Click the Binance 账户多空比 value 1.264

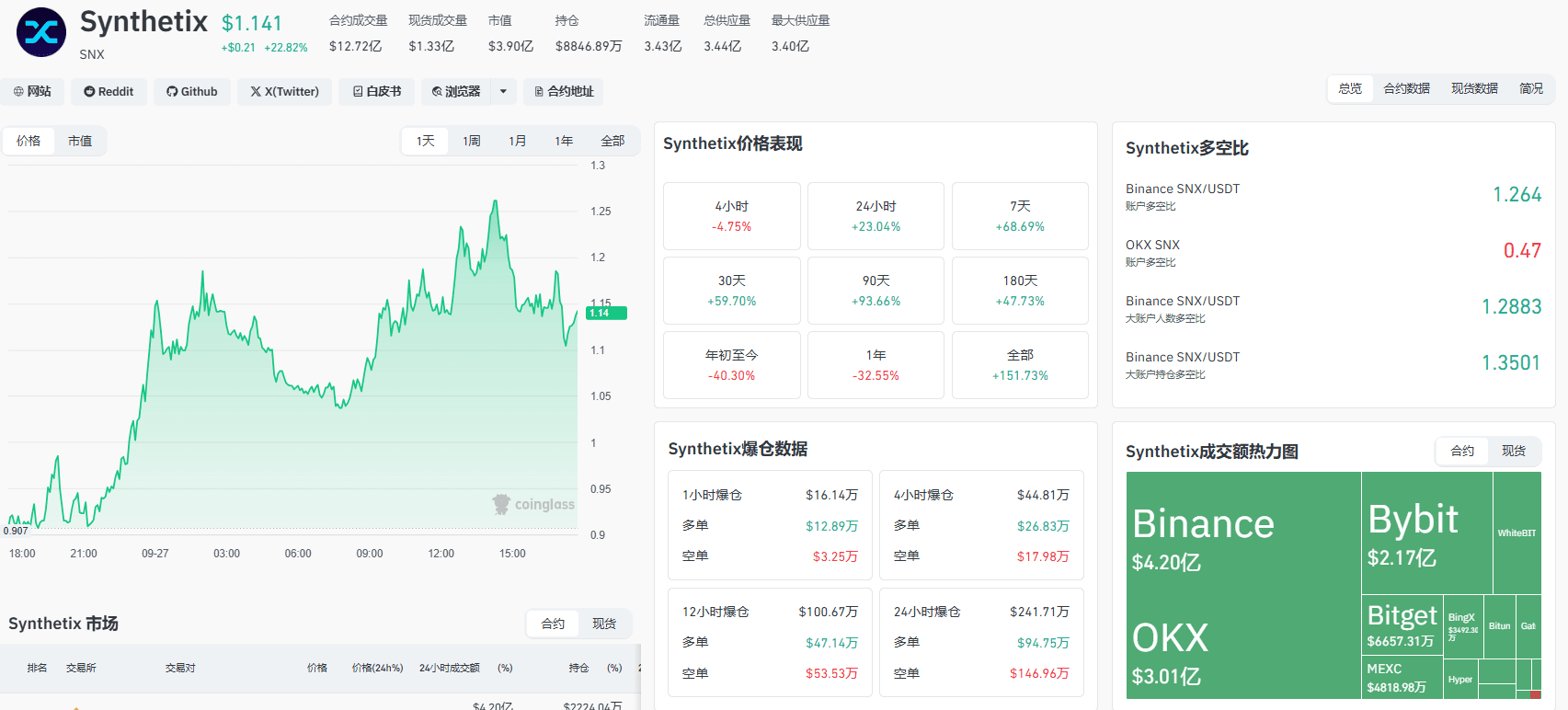tap(1516, 194)
